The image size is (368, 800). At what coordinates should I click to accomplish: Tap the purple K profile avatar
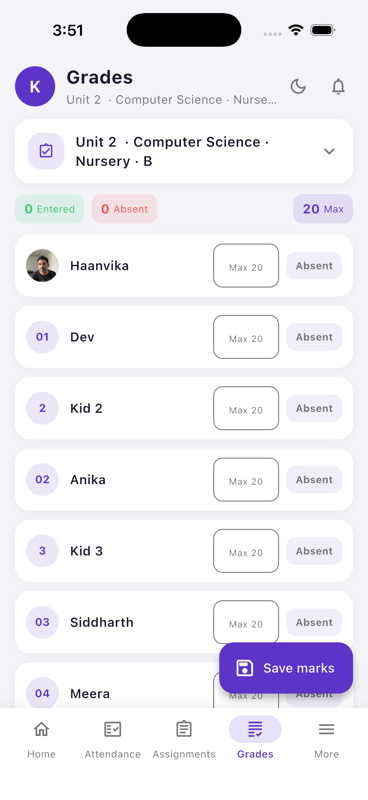pos(35,86)
